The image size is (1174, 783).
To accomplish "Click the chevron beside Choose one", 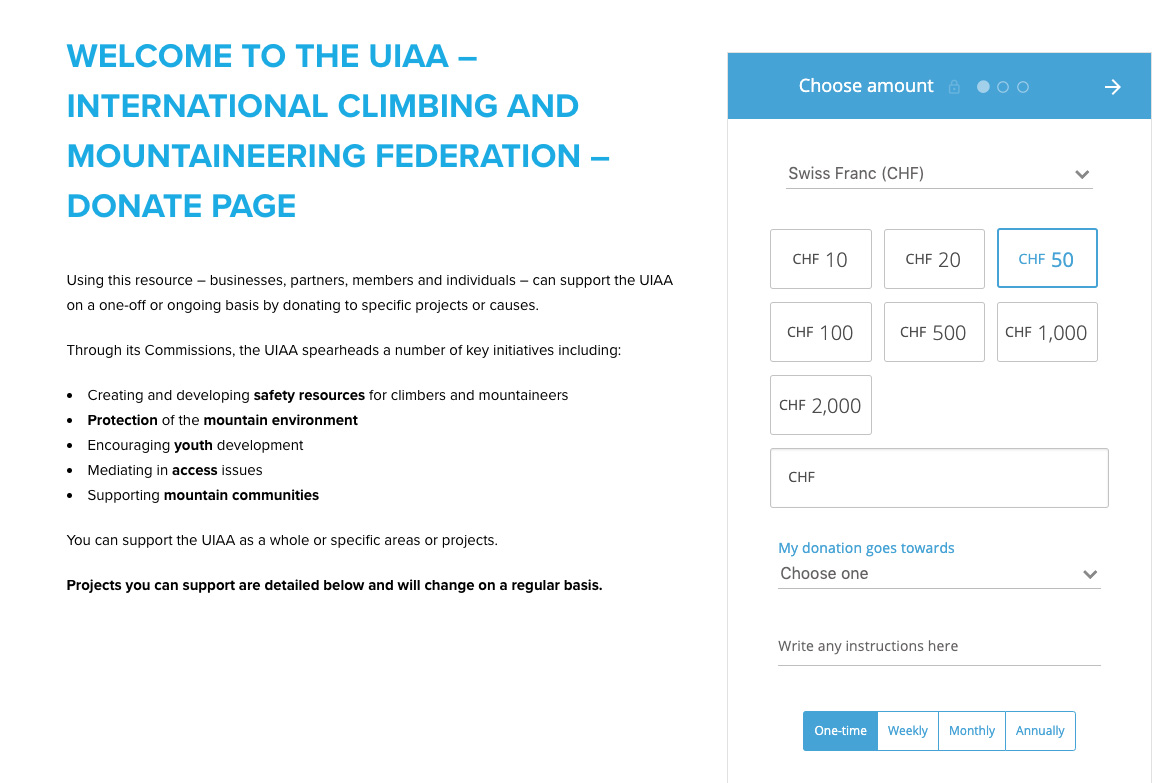I will [1090, 574].
